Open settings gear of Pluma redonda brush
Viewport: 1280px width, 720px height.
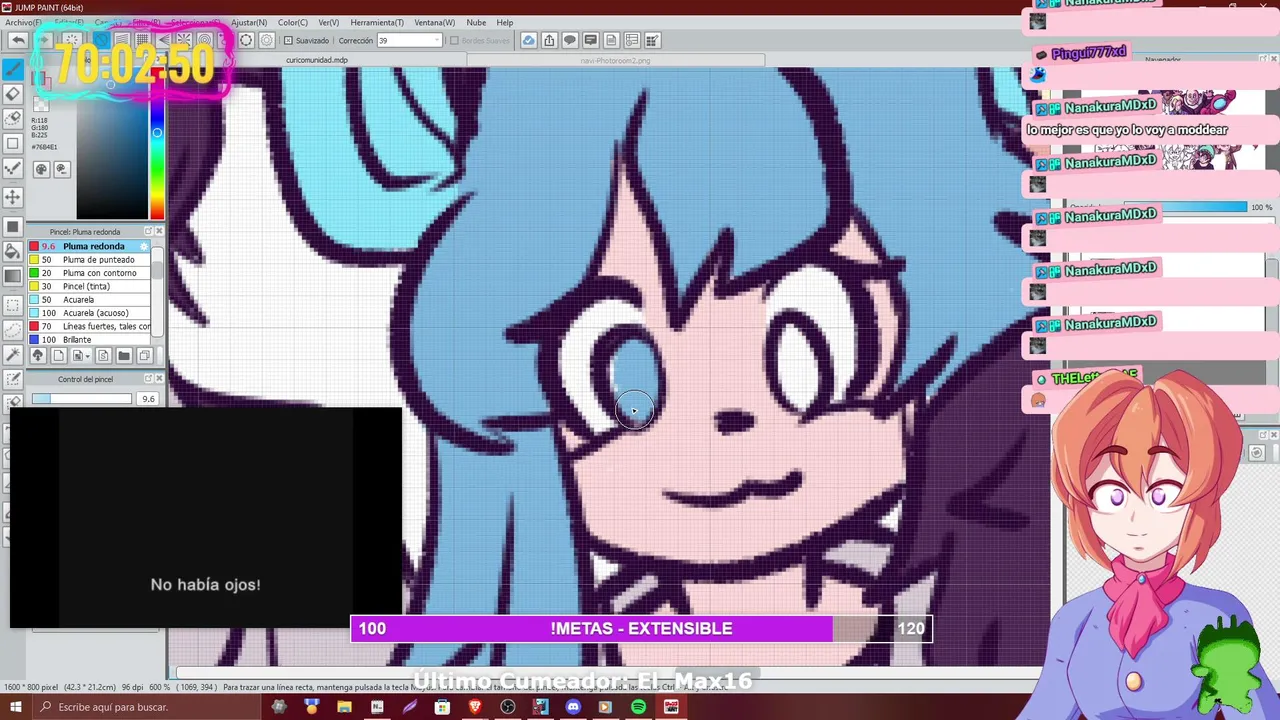point(145,246)
